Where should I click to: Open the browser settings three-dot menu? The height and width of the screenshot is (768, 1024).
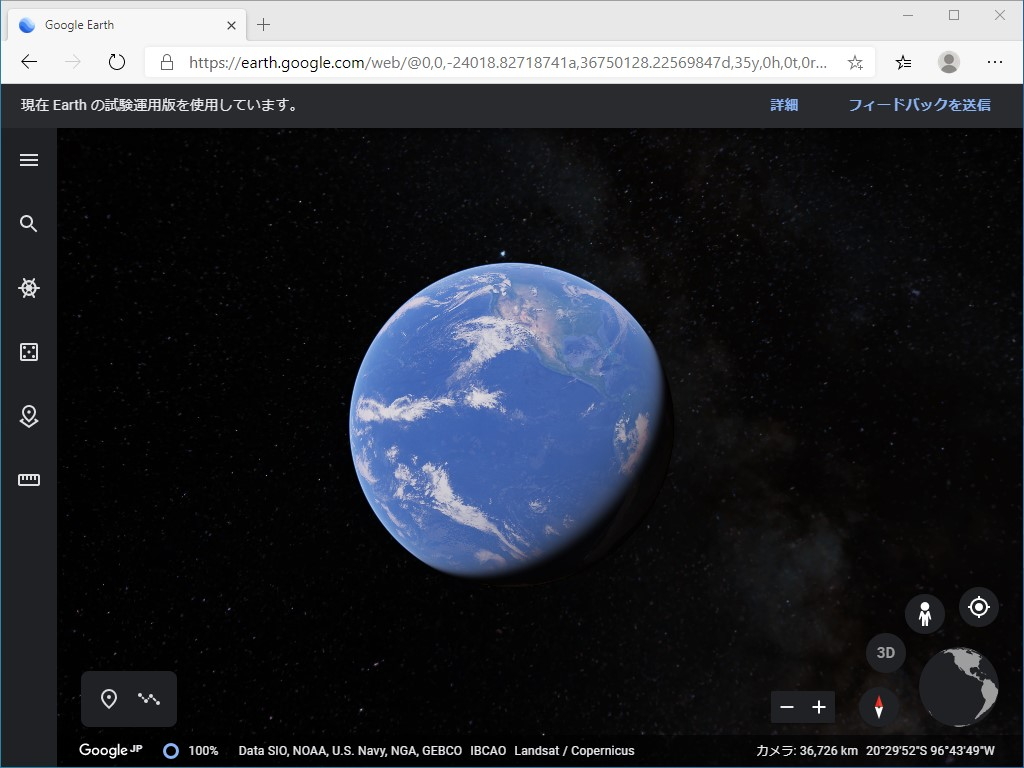[997, 61]
